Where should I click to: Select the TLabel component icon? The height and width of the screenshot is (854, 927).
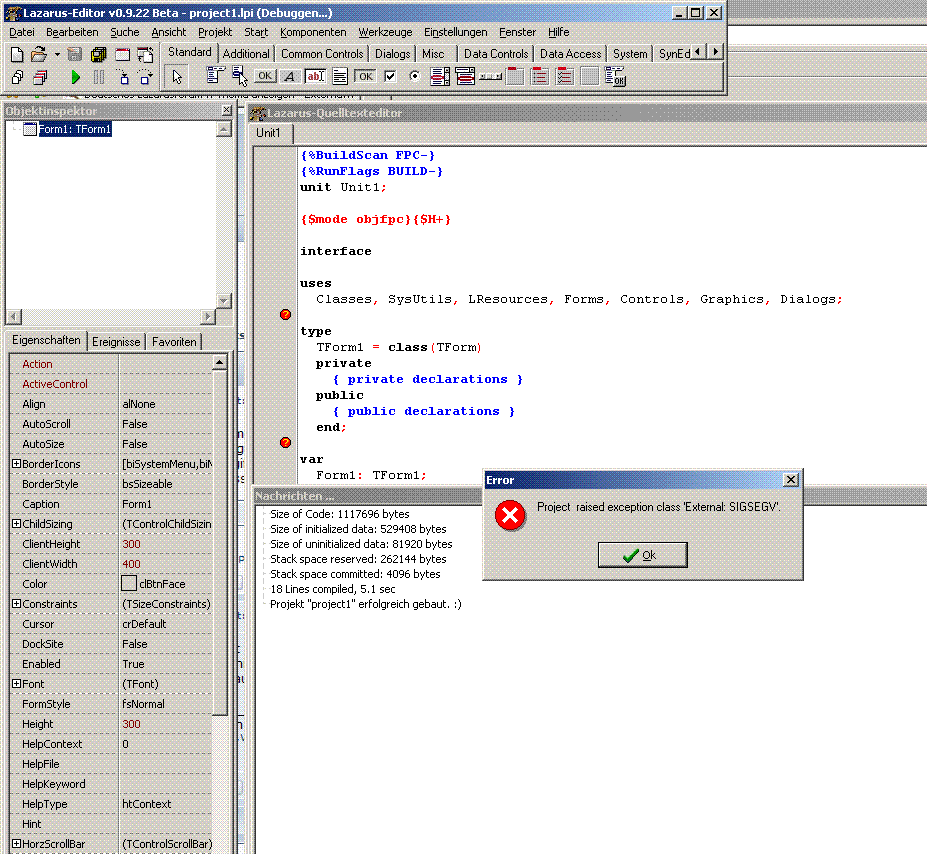tap(290, 76)
